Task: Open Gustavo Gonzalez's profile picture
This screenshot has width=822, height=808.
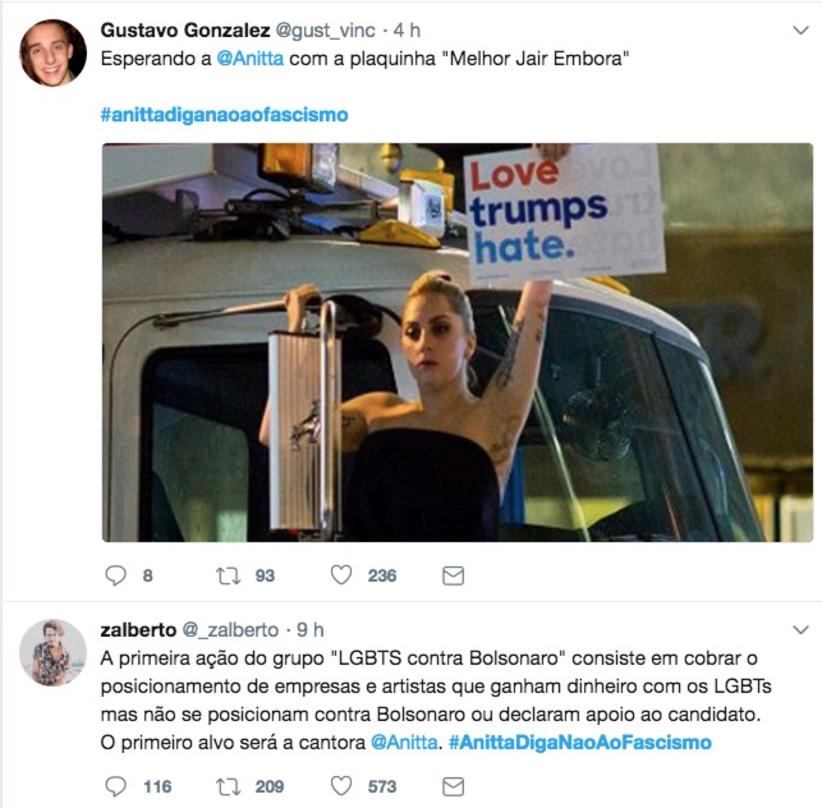Action: [x=52, y=53]
